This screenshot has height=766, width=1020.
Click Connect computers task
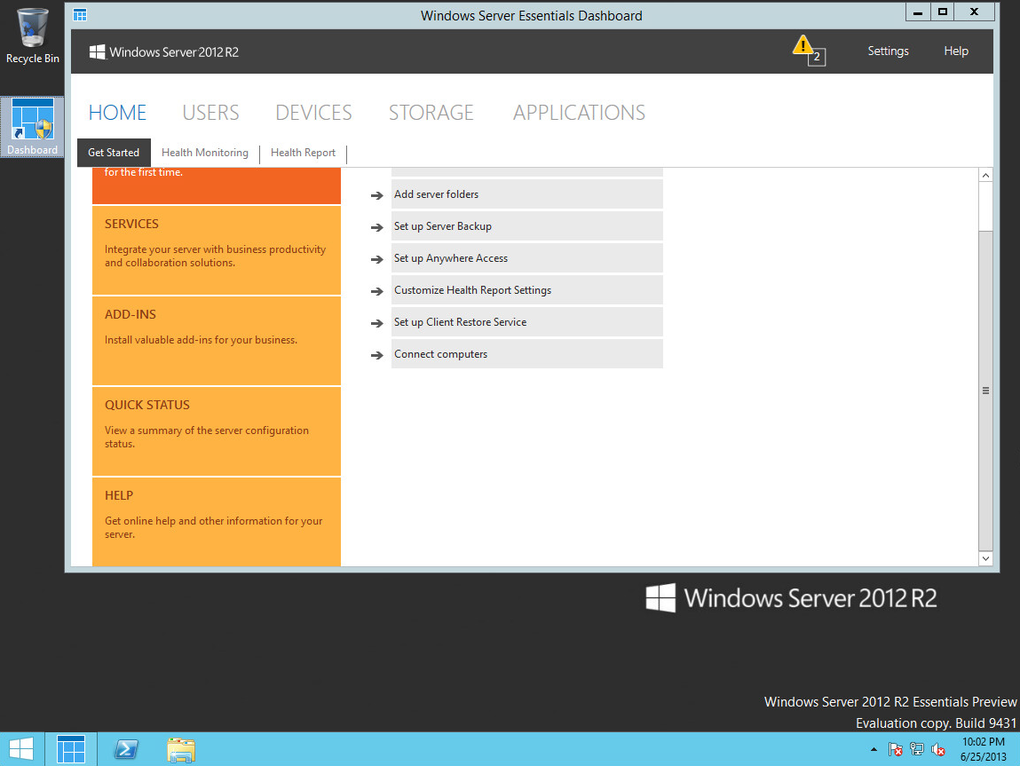coord(527,354)
